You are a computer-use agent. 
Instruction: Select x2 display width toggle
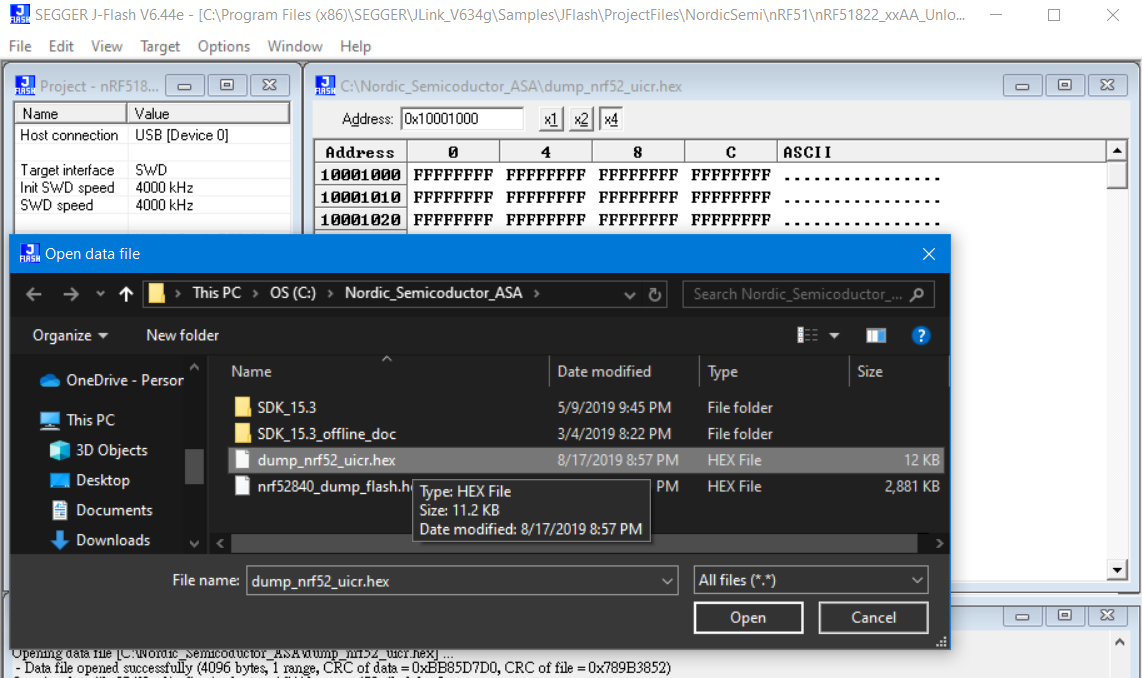point(581,120)
